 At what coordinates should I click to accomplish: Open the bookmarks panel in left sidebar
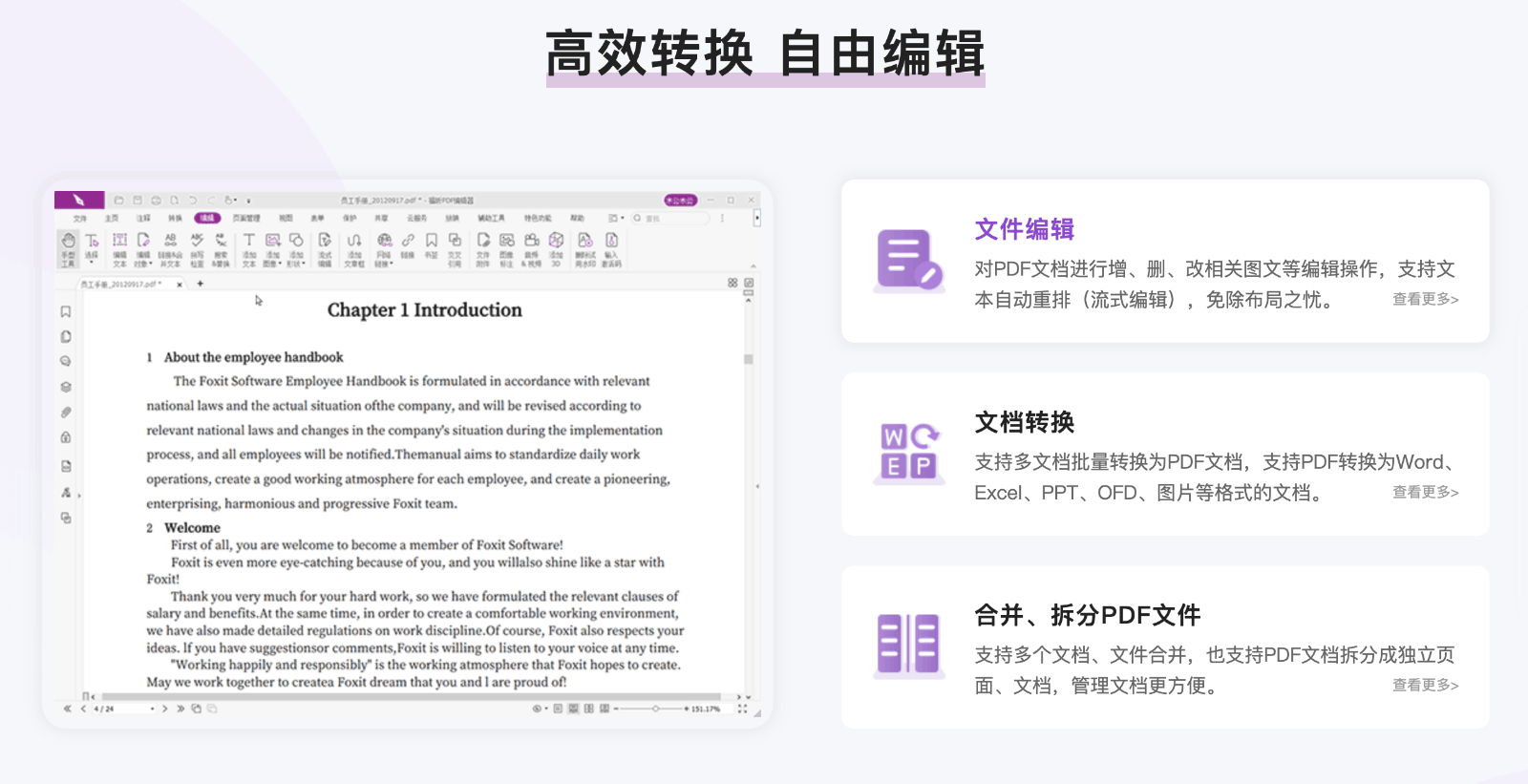pyautogui.click(x=66, y=311)
